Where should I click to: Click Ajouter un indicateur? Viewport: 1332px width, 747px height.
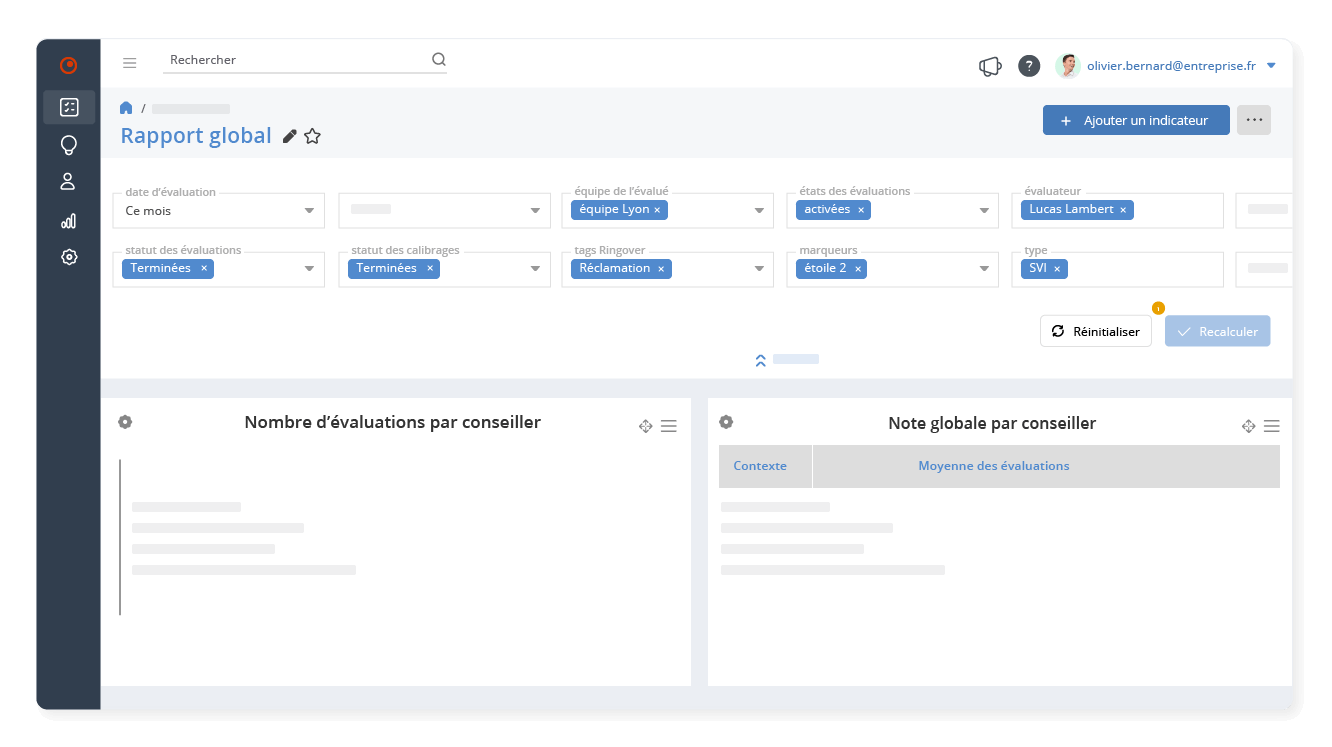(x=1136, y=119)
